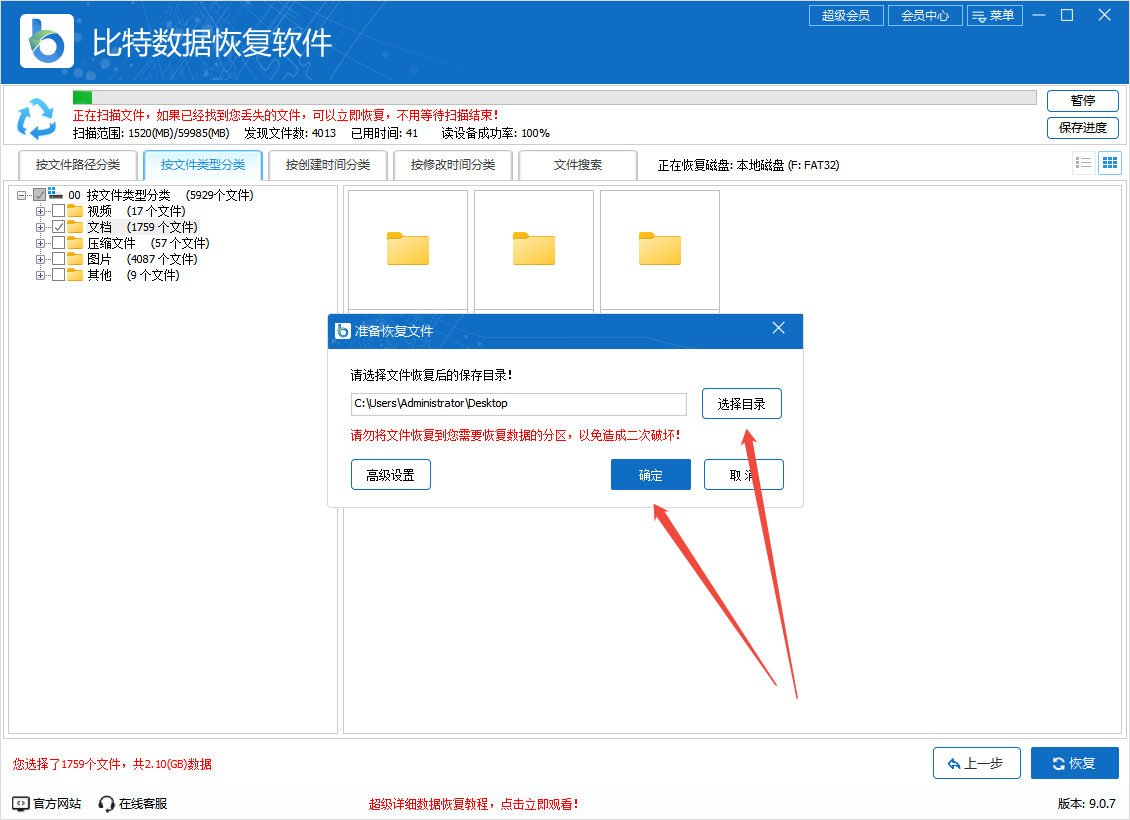Expand the 压缩文件 tree node
Screen dimensions: 1130x820
(40, 243)
